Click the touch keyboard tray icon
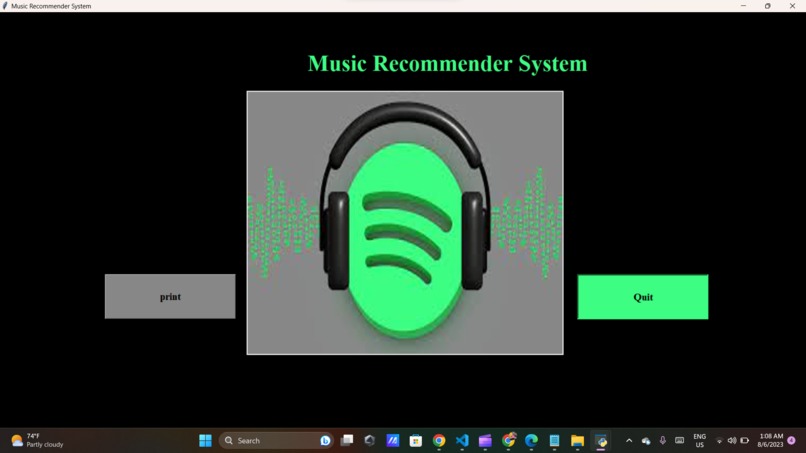The image size is (806, 453). tap(680, 441)
